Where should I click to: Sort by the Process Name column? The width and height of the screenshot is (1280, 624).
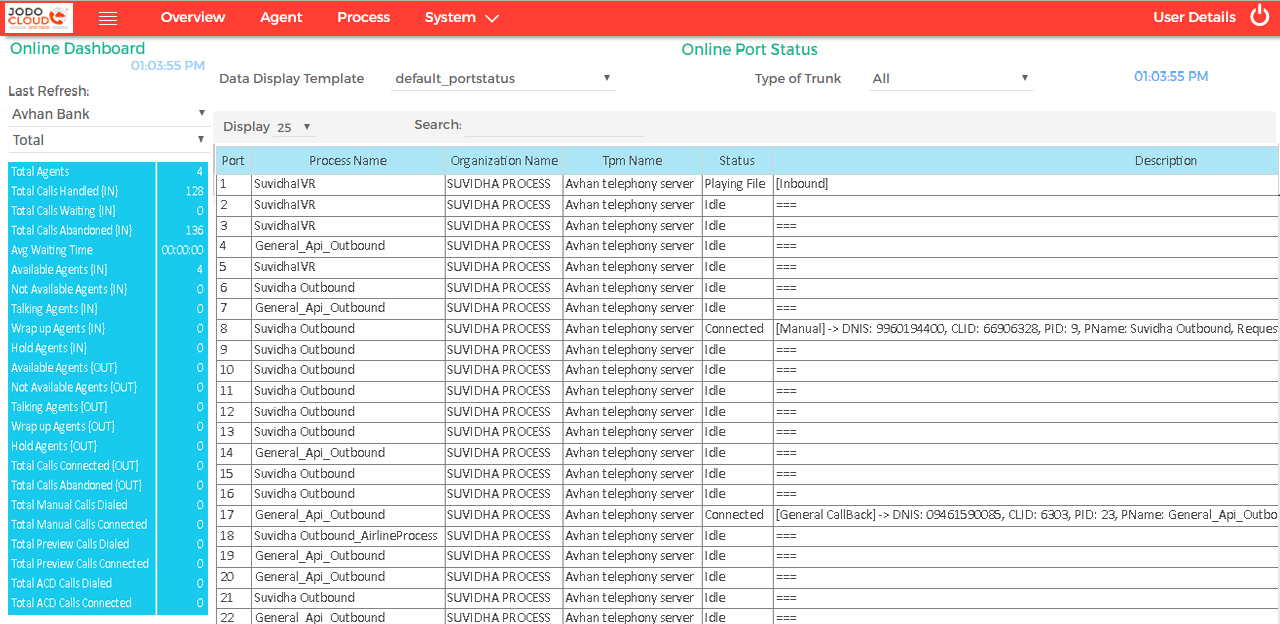(x=347, y=160)
